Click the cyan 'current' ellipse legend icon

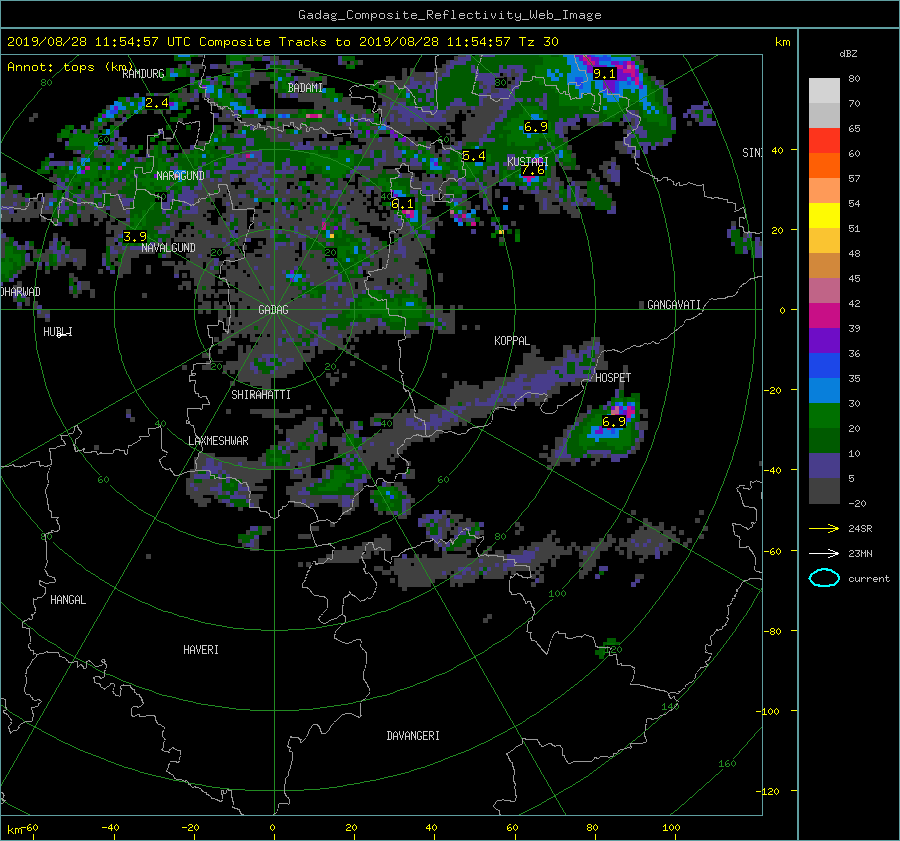pos(824,578)
